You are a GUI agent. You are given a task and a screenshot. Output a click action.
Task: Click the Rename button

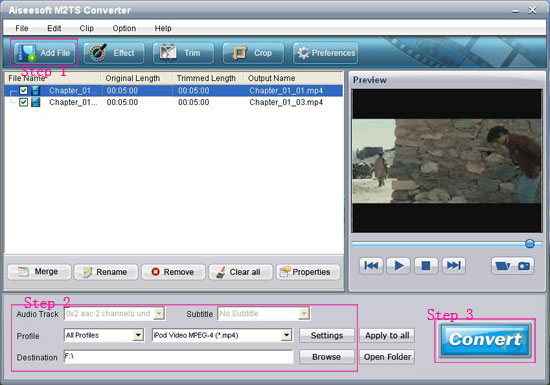[x=106, y=272]
